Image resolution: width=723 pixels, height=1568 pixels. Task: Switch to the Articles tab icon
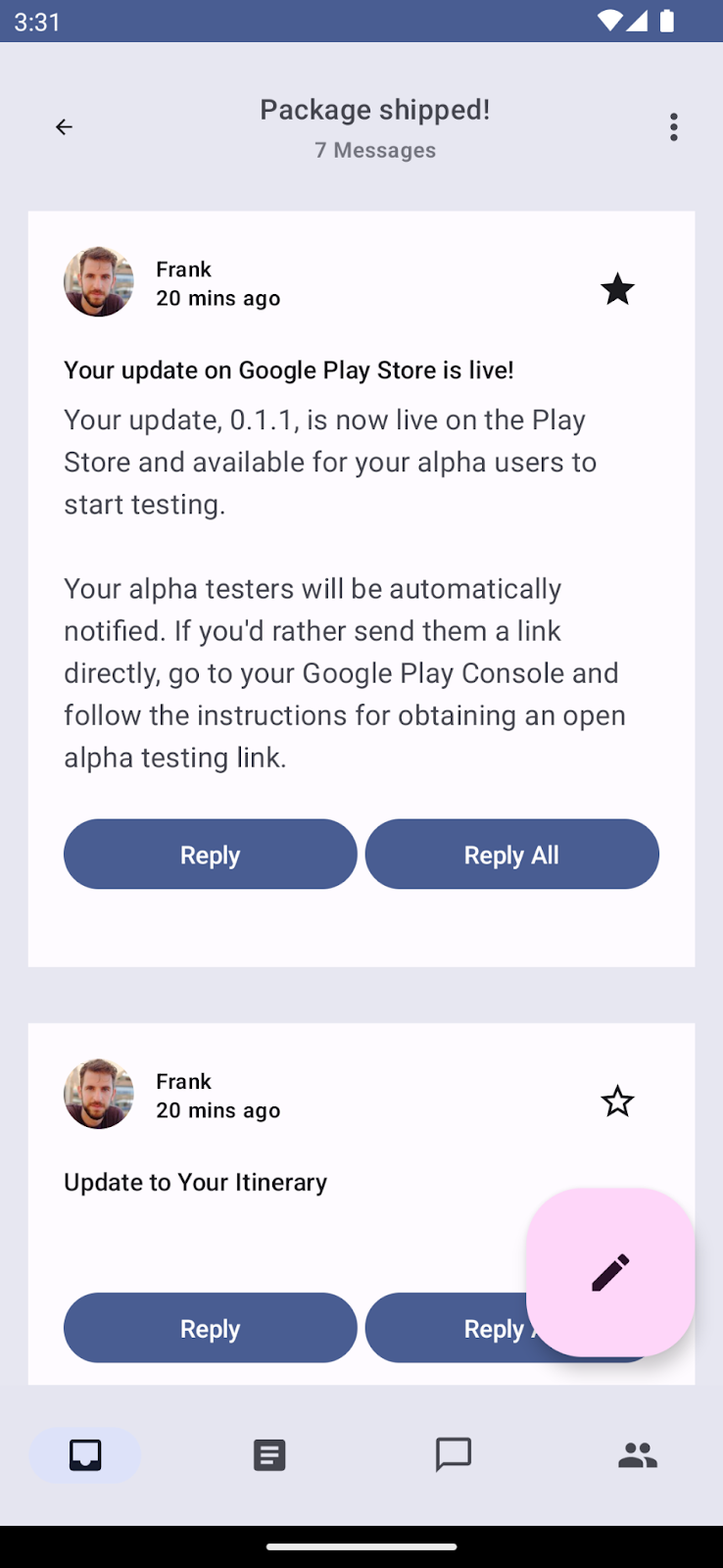(x=269, y=1455)
